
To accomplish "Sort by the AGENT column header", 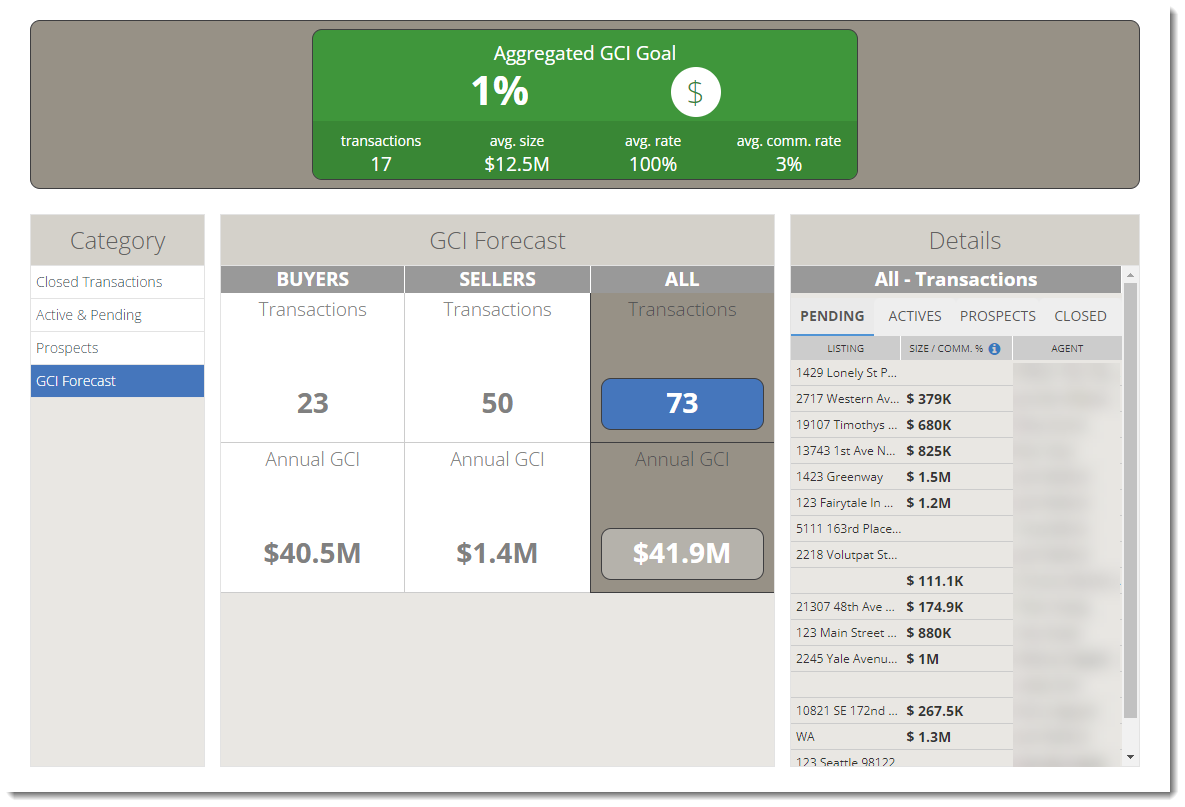I will click(x=1066, y=349).
